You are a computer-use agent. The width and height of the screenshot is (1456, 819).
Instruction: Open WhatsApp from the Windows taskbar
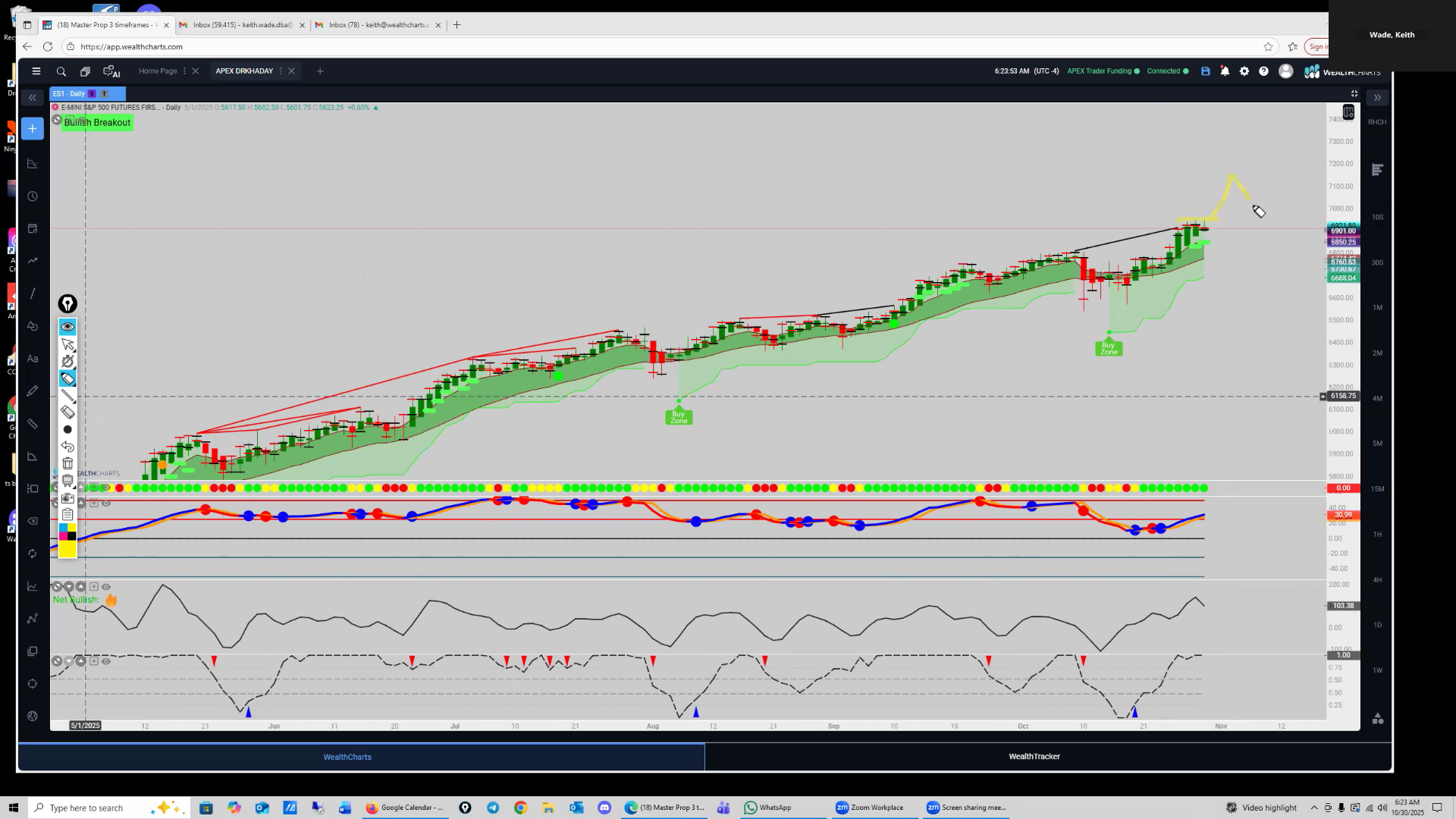[x=767, y=808]
